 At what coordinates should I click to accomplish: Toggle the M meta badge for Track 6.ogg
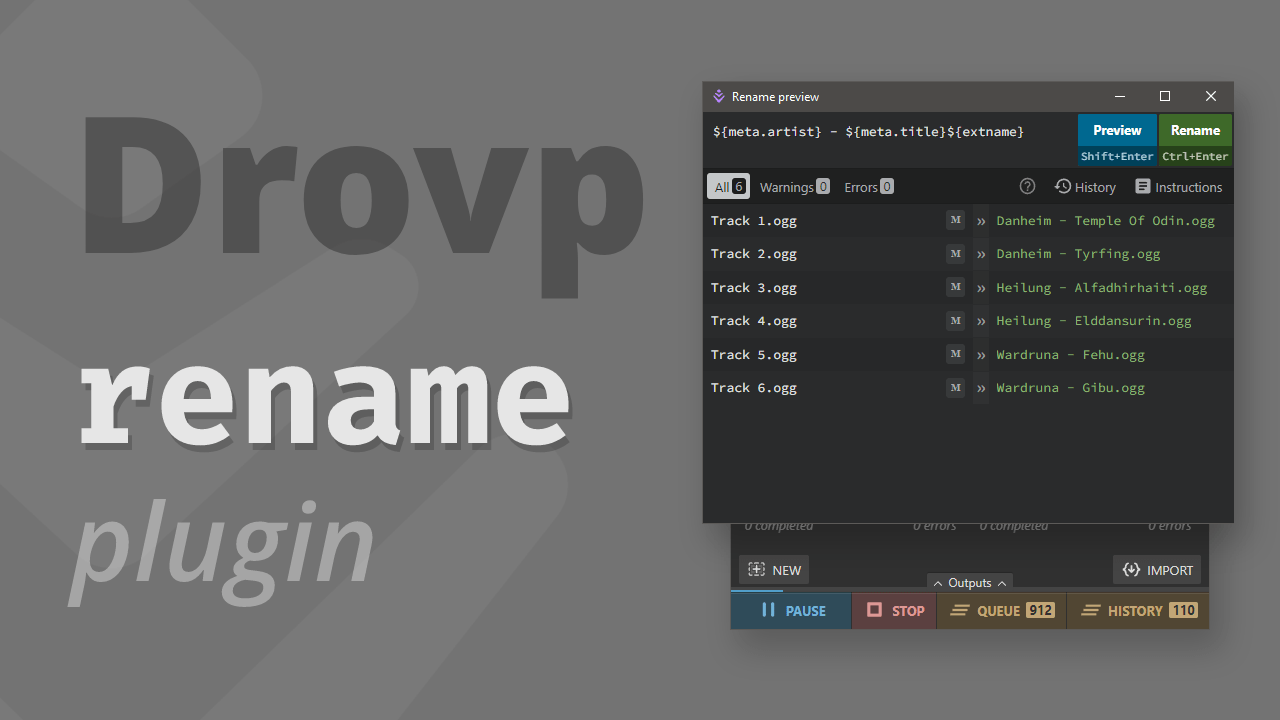[955, 387]
